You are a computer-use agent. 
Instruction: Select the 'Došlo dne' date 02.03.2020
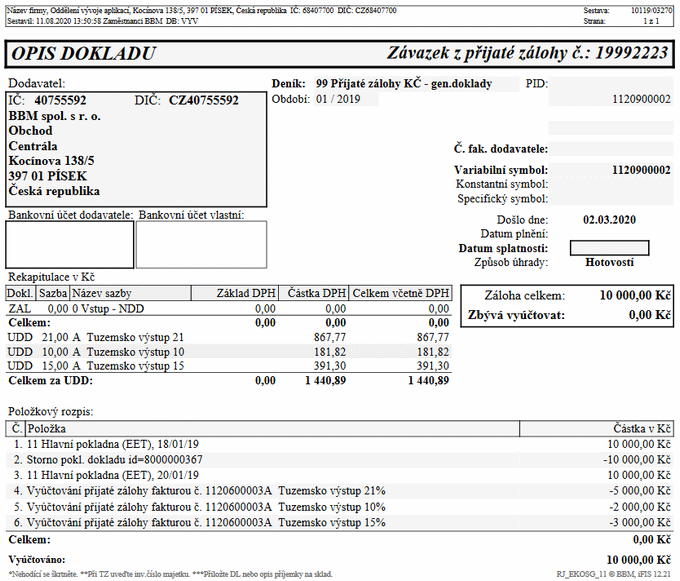[x=609, y=220]
